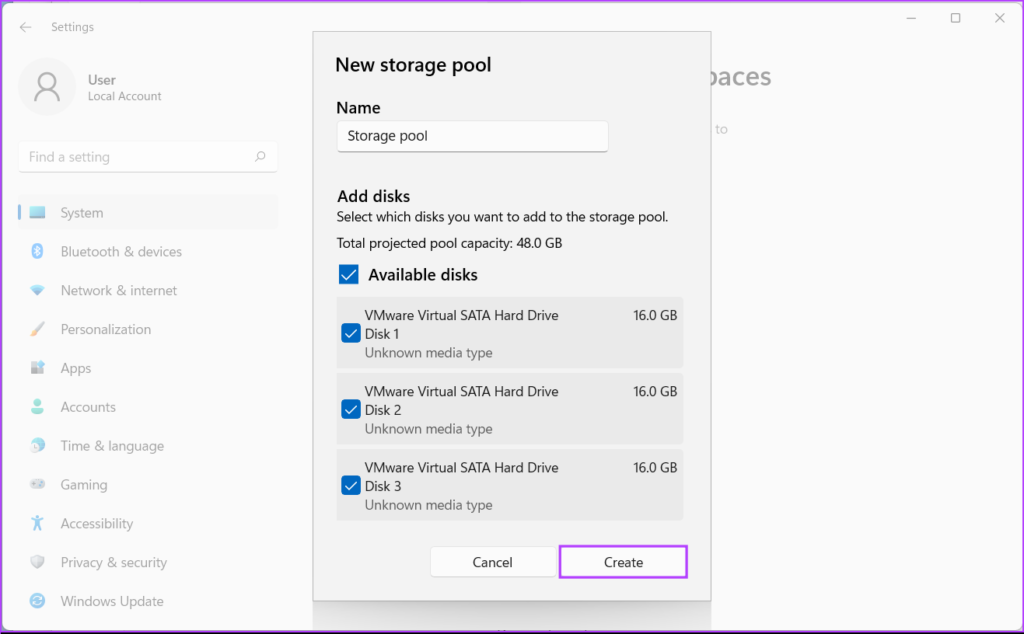
Task: Open Accessibility settings
Action: [96, 524]
